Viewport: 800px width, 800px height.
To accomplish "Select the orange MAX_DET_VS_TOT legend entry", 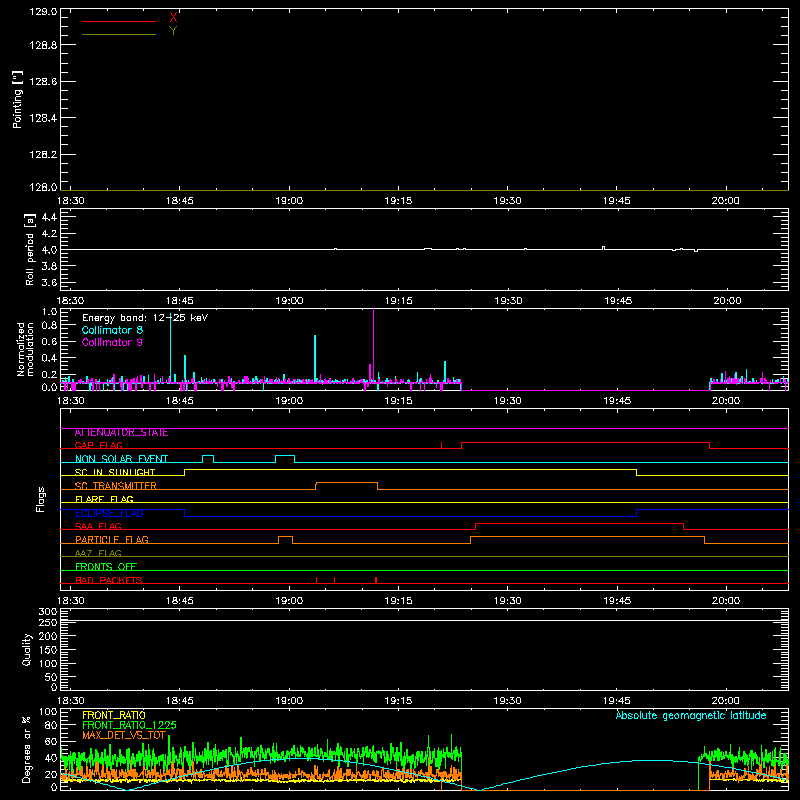I will (x=124, y=736).
